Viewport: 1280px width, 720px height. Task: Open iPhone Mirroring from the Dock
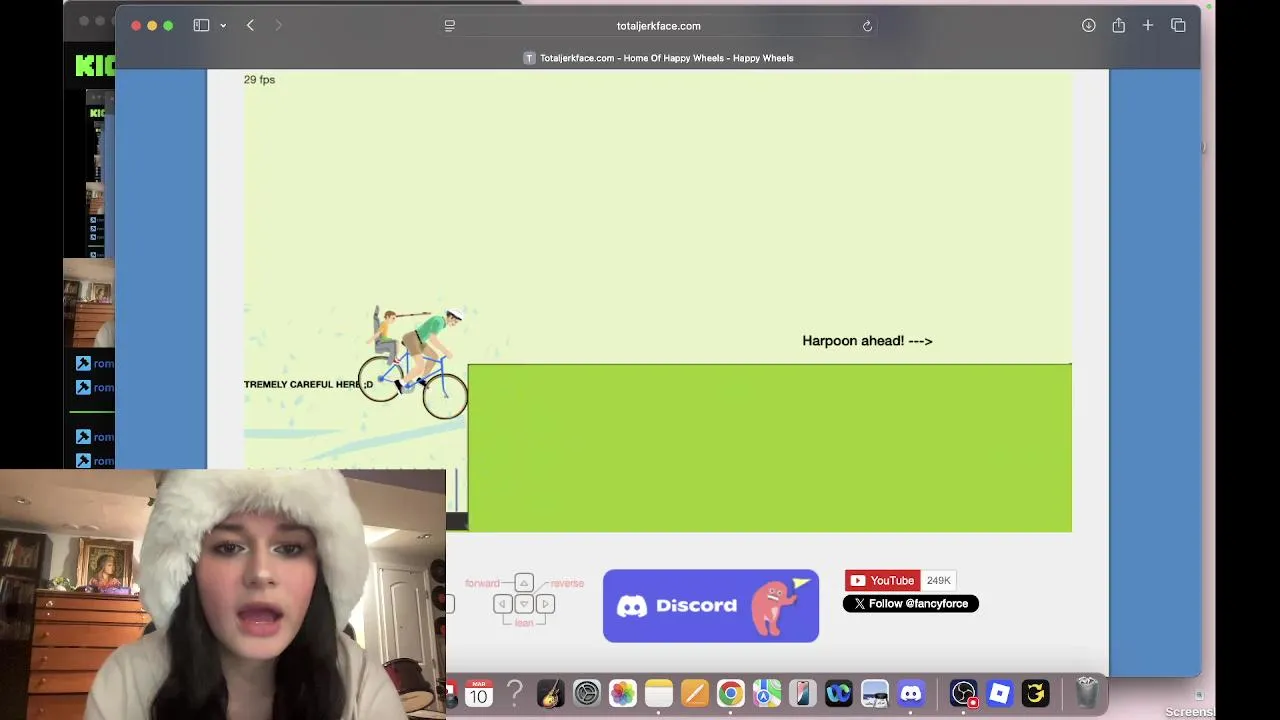tap(802, 693)
